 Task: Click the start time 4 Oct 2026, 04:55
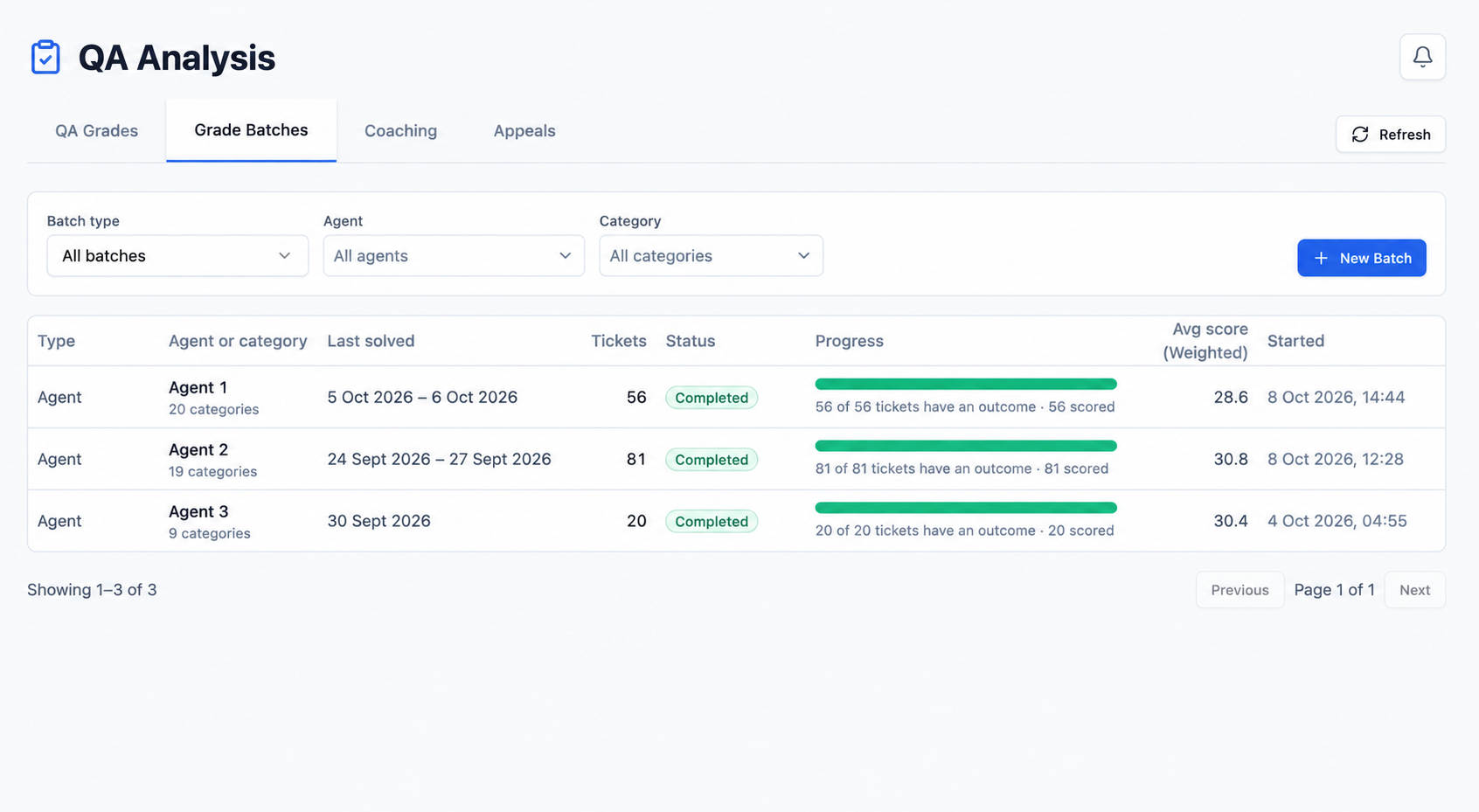1337,521
